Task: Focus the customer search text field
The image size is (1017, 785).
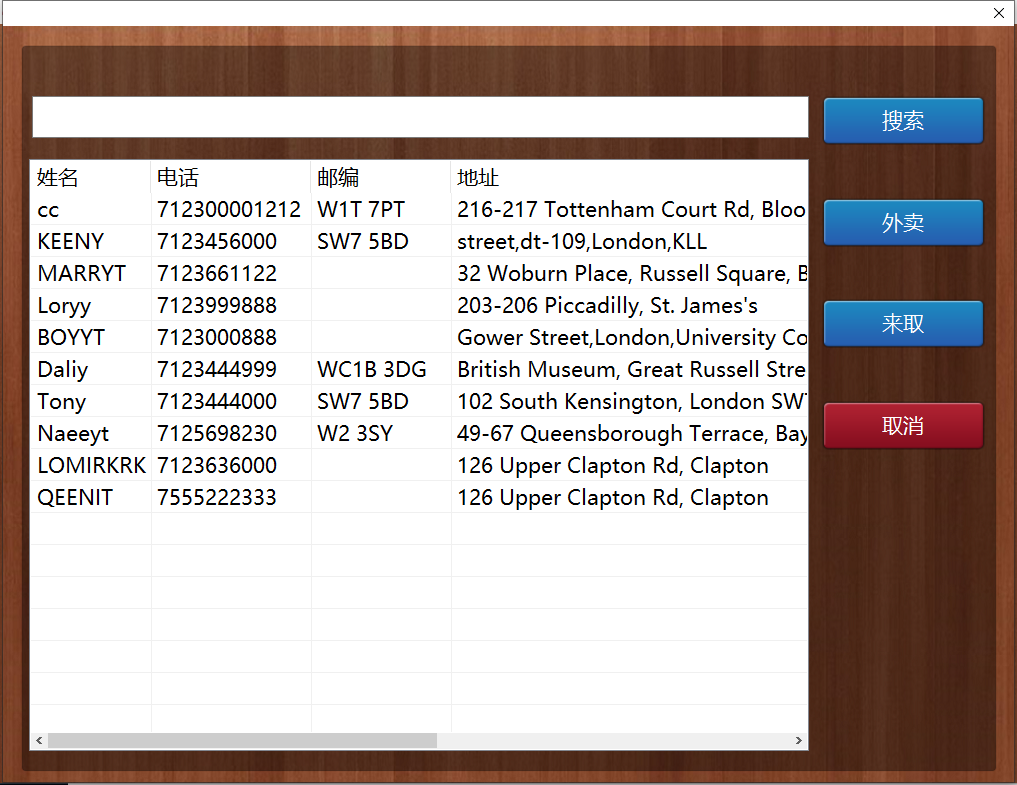Action: point(420,117)
